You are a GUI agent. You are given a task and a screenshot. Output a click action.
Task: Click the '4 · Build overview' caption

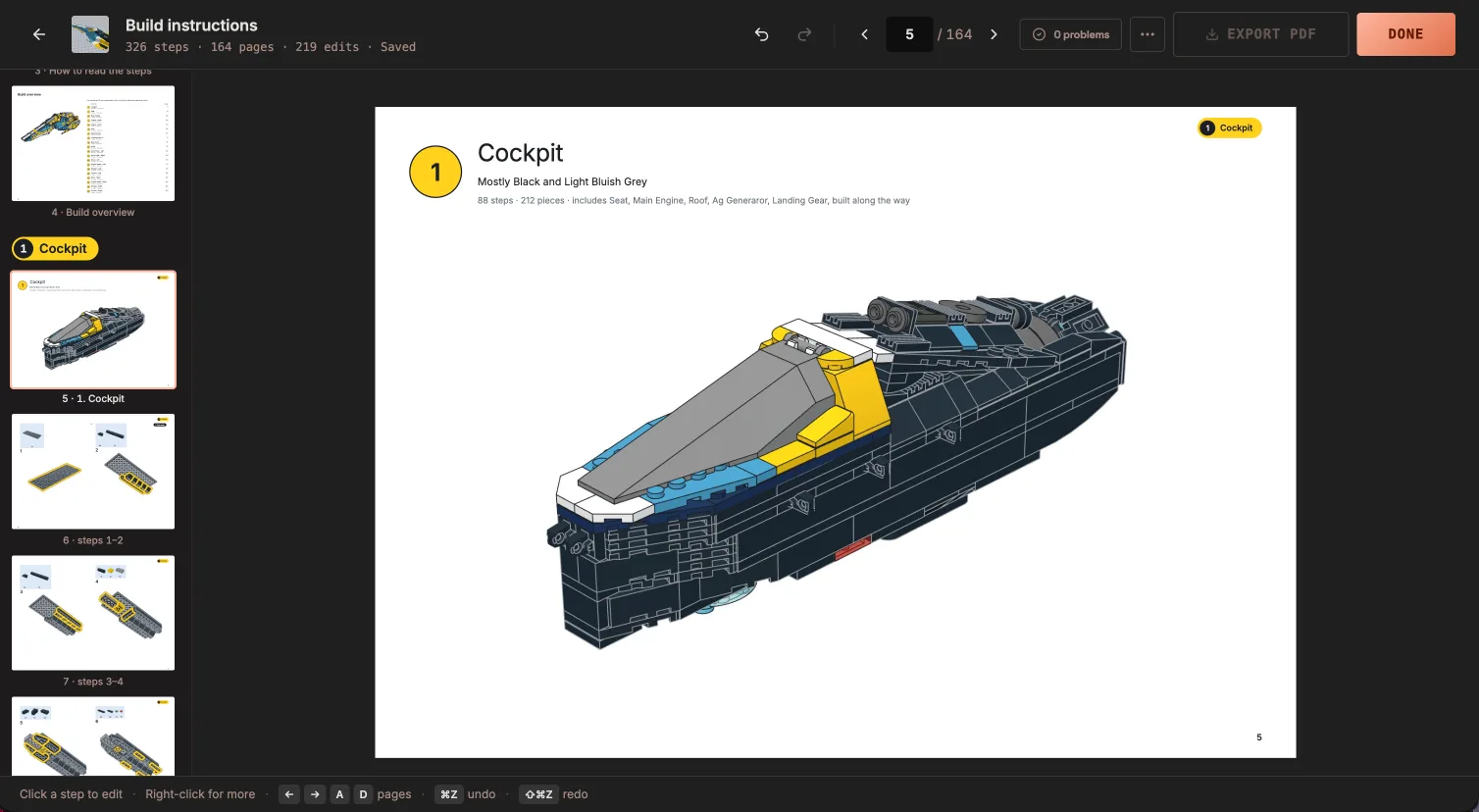[x=93, y=213]
